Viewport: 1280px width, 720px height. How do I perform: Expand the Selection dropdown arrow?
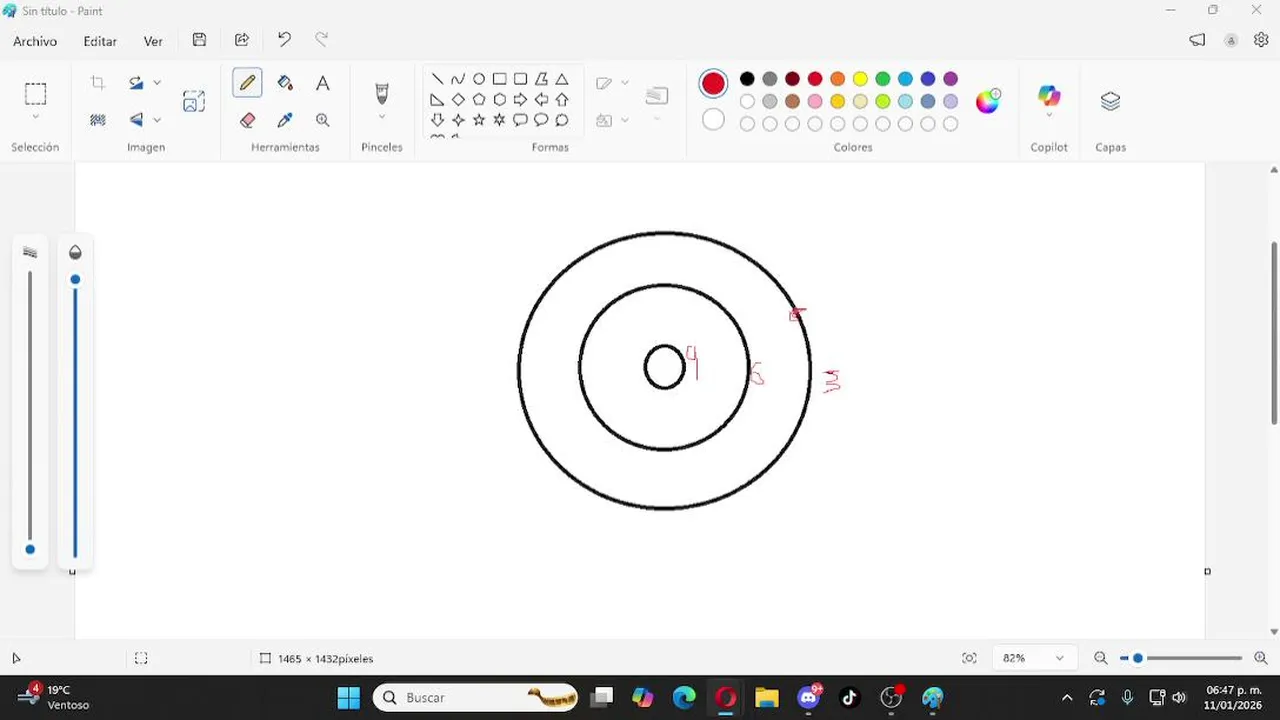point(35,117)
